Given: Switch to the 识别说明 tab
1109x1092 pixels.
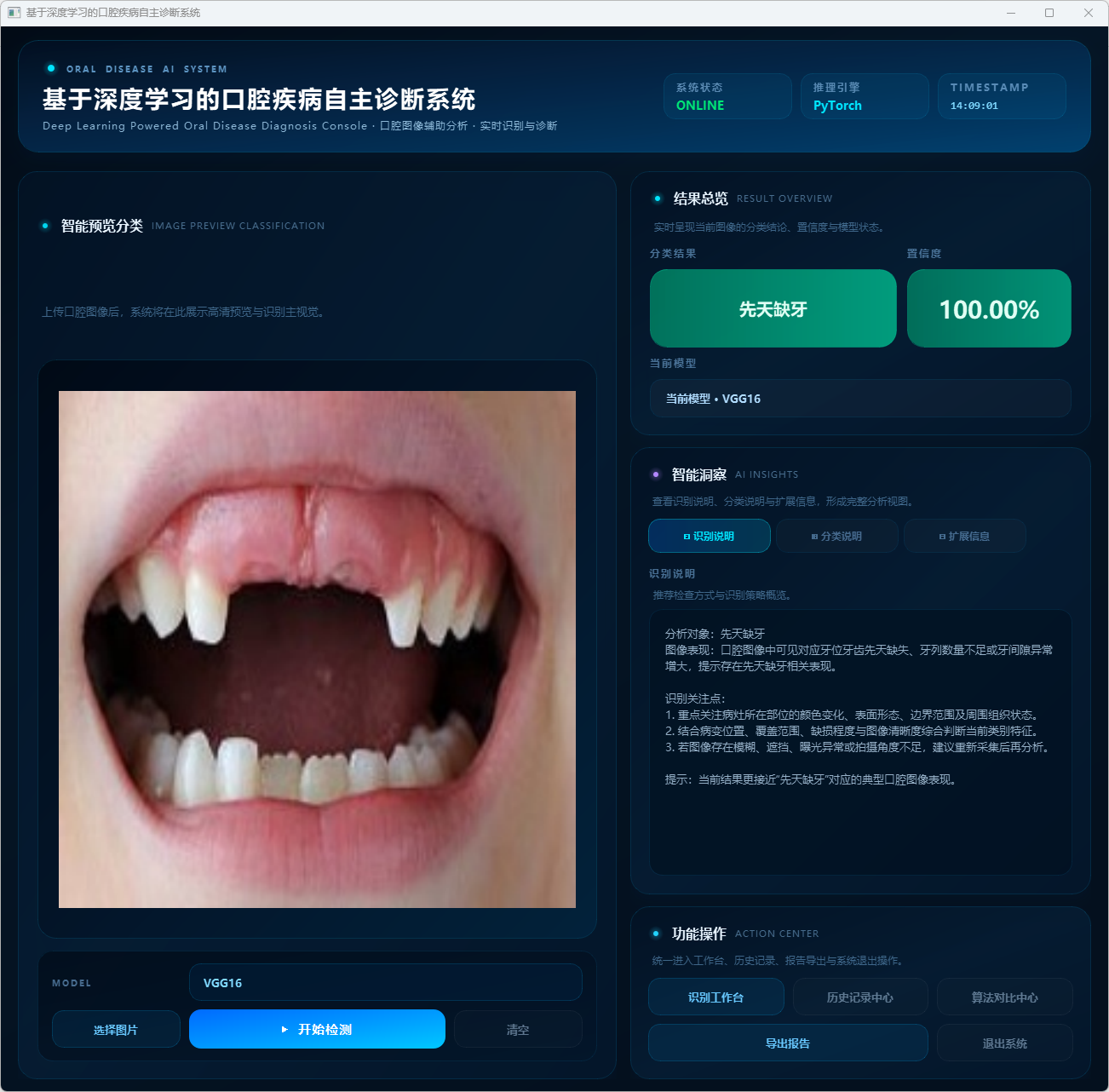Looking at the screenshot, I should coord(709,536).
